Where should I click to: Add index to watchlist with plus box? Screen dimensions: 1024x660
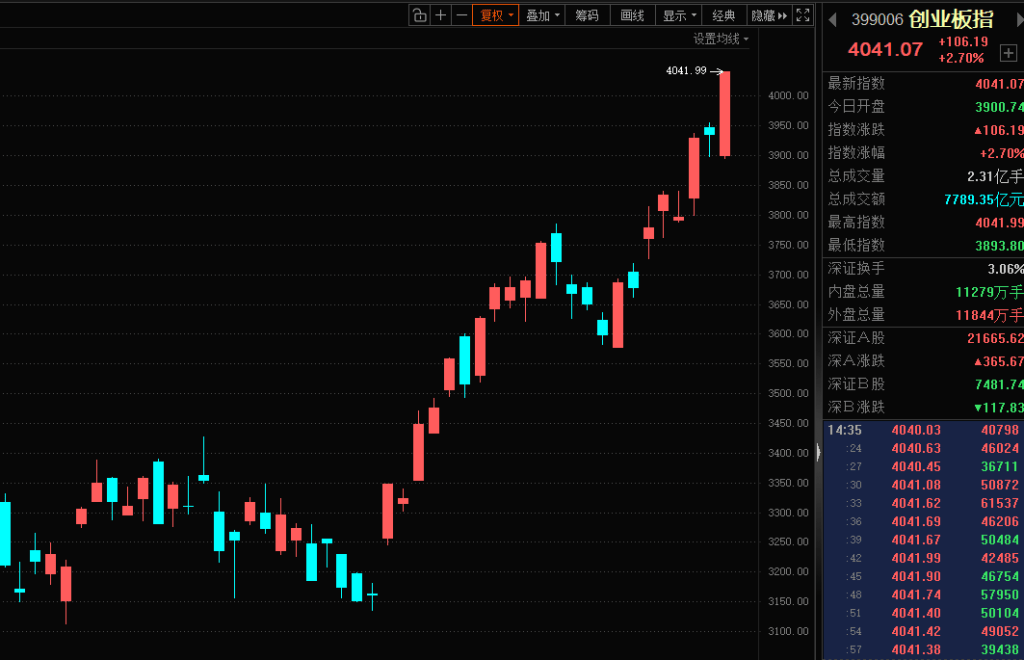(1008, 53)
